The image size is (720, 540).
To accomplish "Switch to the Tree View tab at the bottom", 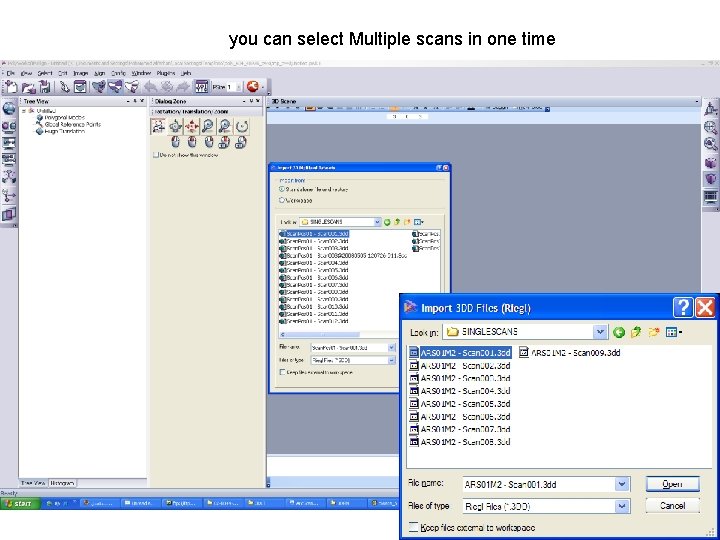I will (x=34, y=483).
